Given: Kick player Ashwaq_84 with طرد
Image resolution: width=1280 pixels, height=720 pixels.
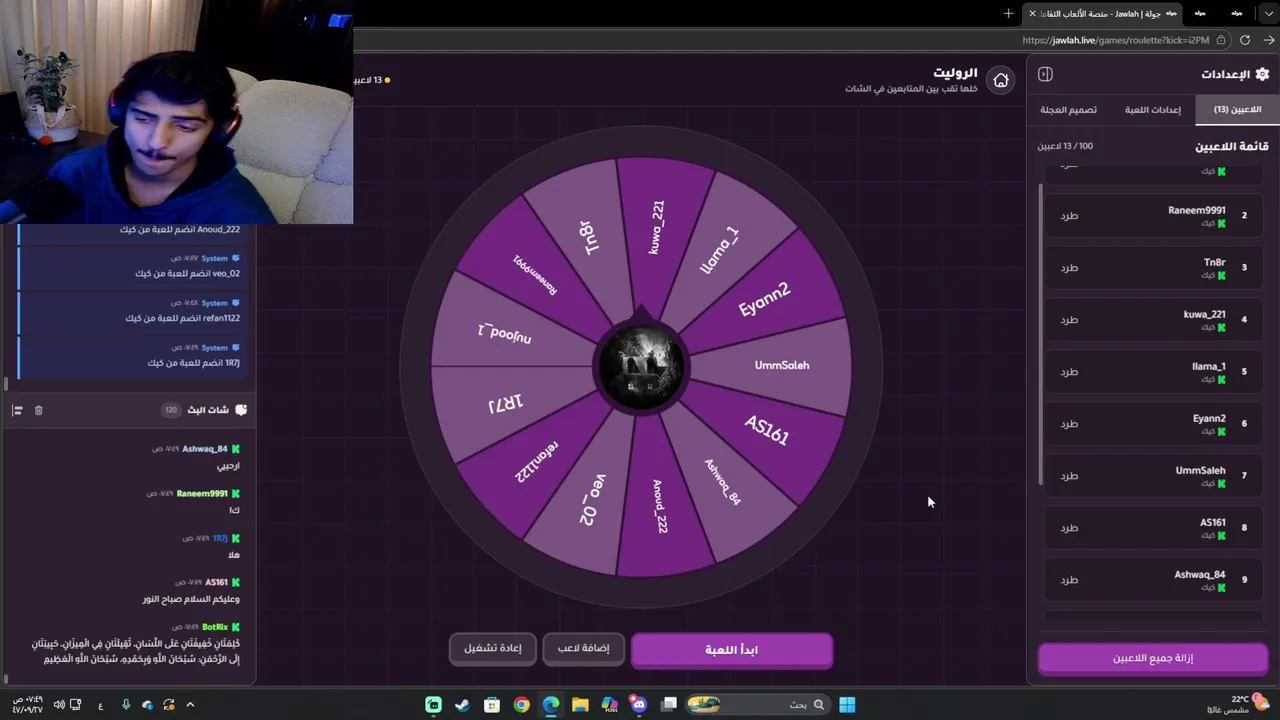Looking at the screenshot, I should (1069, 580).
